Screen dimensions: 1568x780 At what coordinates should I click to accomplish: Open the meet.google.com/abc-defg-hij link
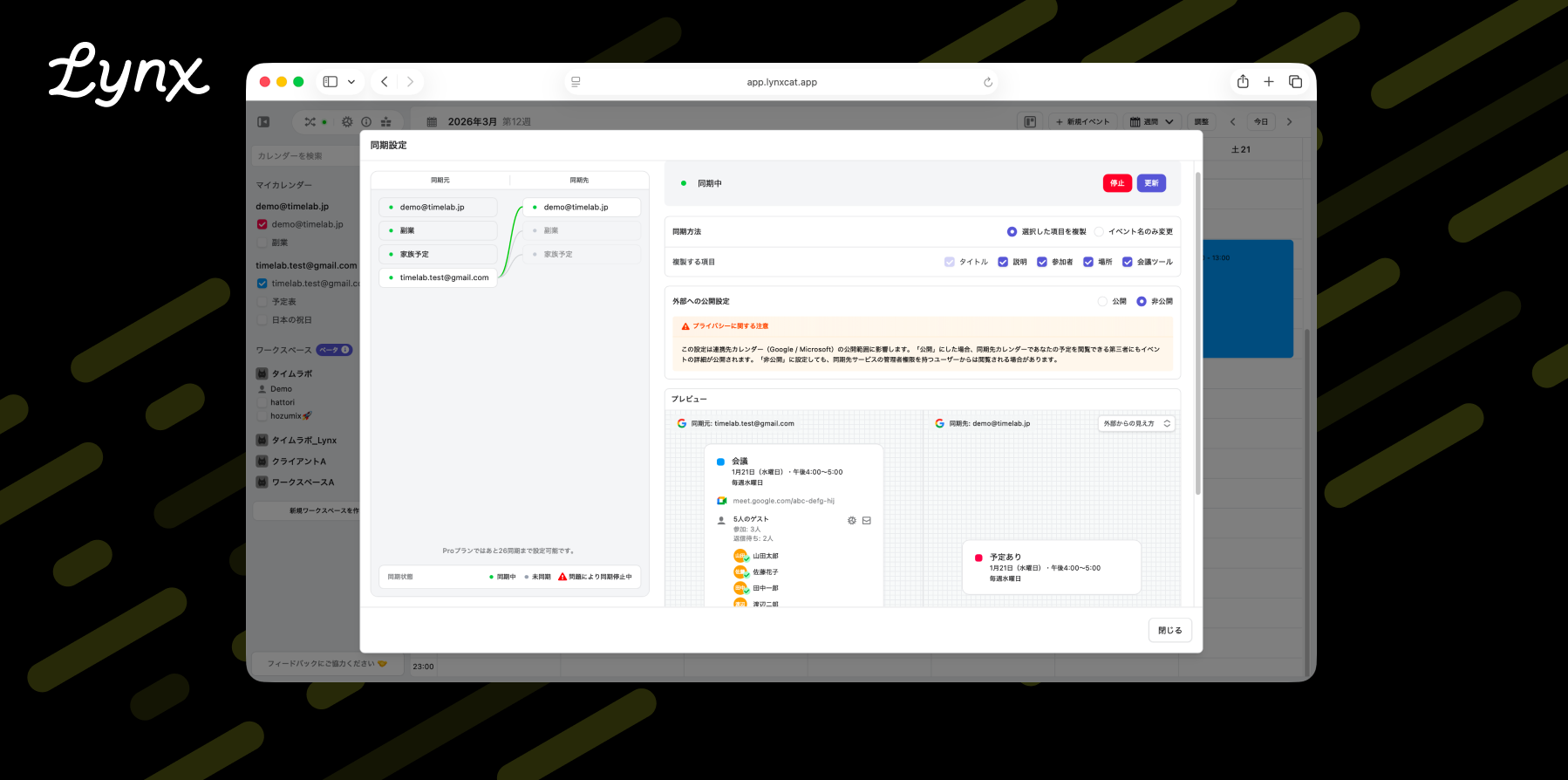click(783, 501)
